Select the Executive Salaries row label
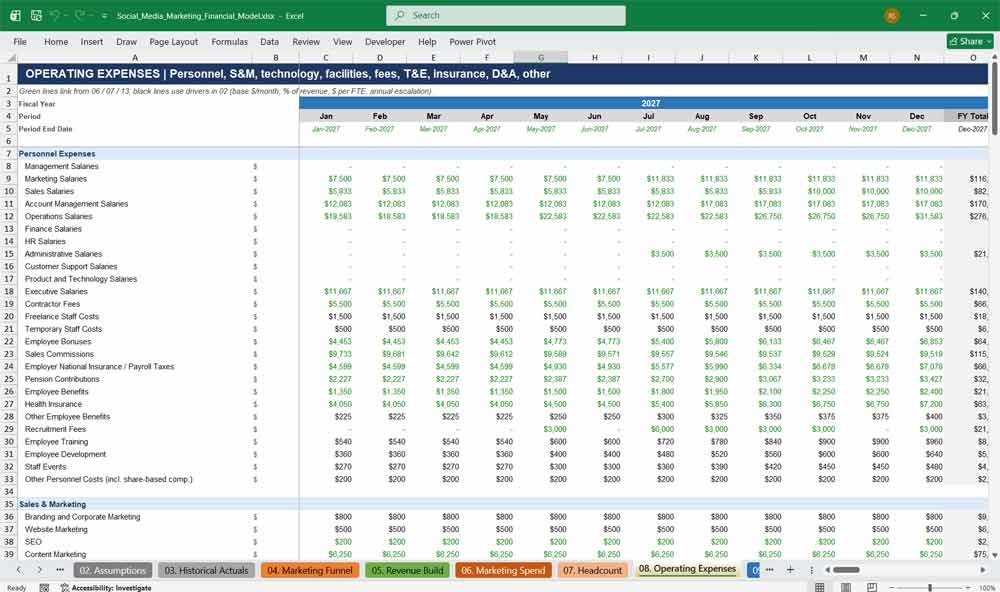This screenshot has height=592, width=1000. coord(56,292)
